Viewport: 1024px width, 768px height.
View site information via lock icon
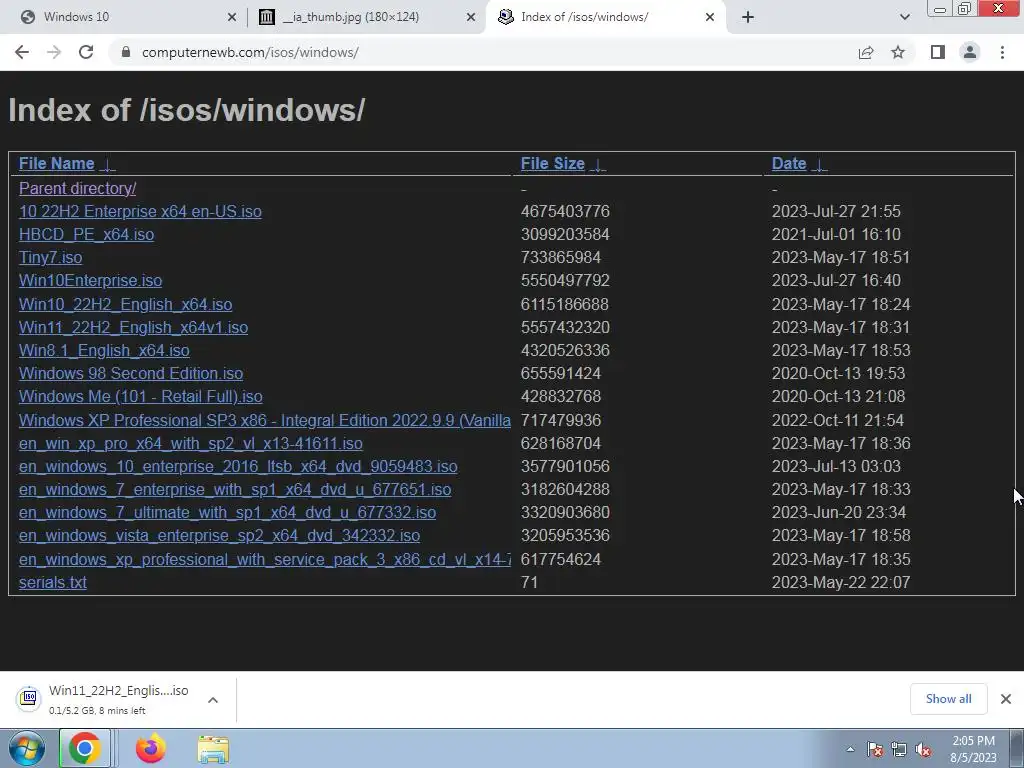126,52
